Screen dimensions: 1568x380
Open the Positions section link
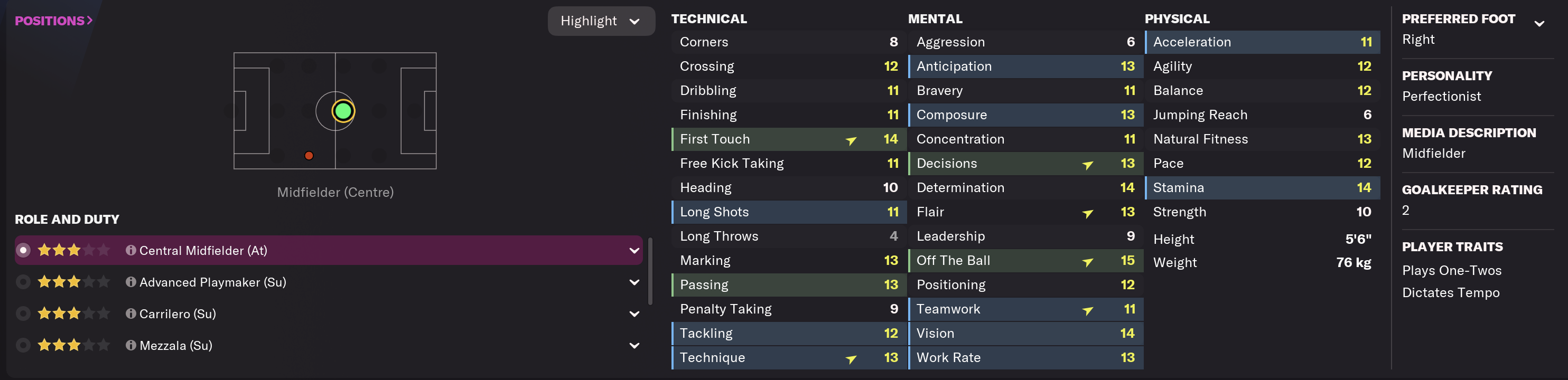click(53, 21)
